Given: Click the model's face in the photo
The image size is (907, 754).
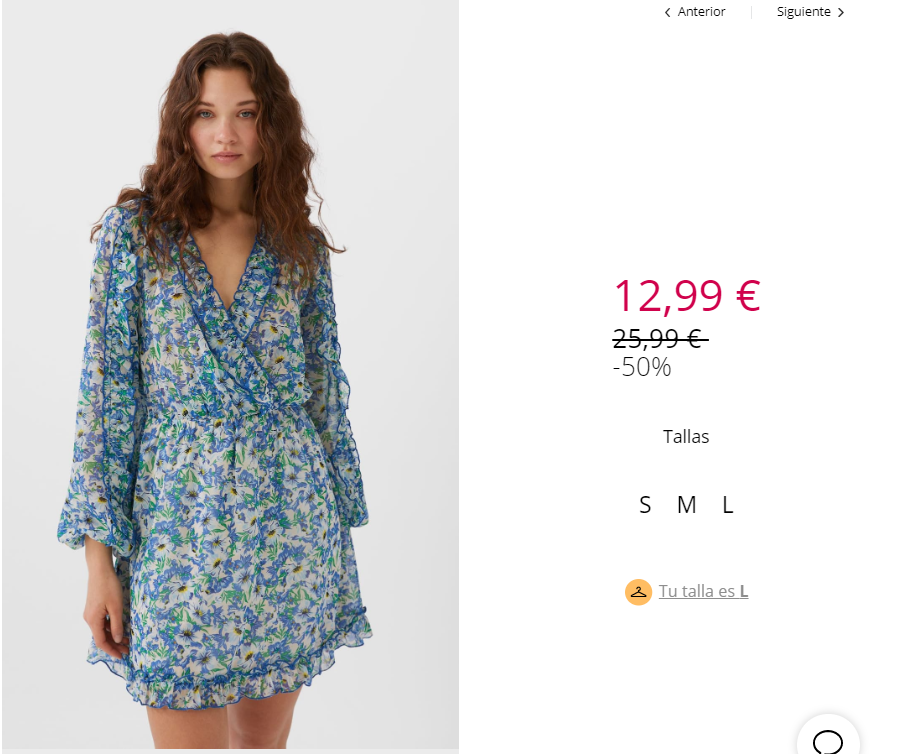Looking at the screenshot, I should pos(227,123).
